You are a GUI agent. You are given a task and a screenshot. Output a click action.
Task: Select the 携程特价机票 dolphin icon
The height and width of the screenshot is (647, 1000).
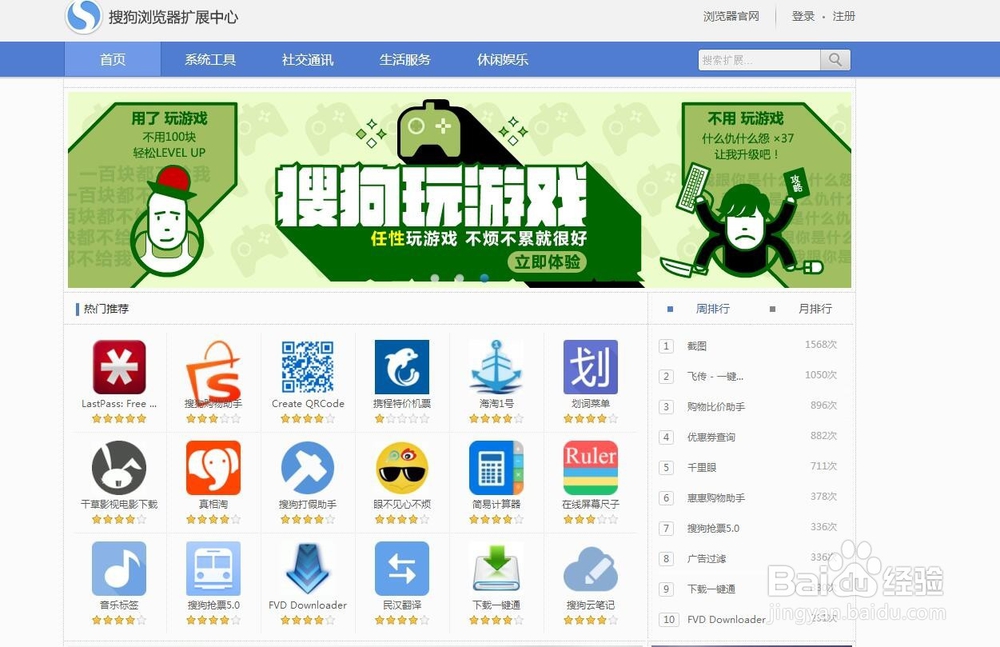(402, 367)
